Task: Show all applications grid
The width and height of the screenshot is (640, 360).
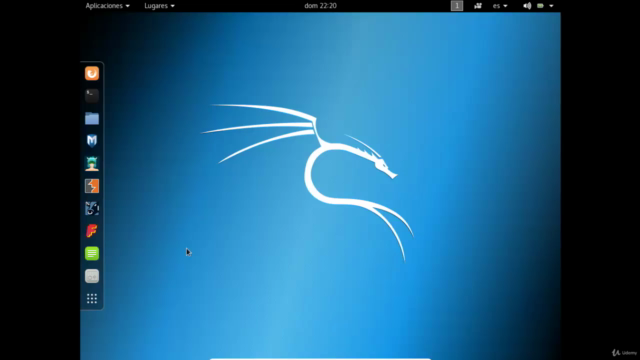Action: (92, 299)
